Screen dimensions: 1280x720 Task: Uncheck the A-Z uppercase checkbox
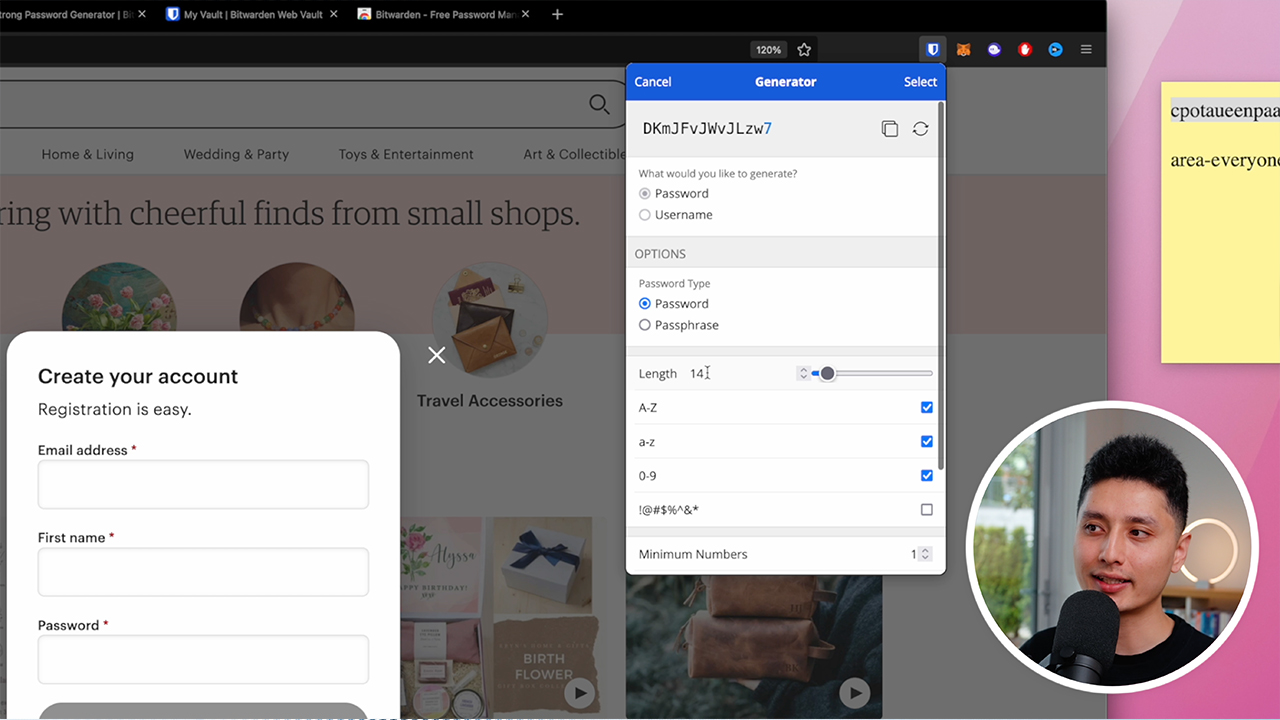click(927, 408)
